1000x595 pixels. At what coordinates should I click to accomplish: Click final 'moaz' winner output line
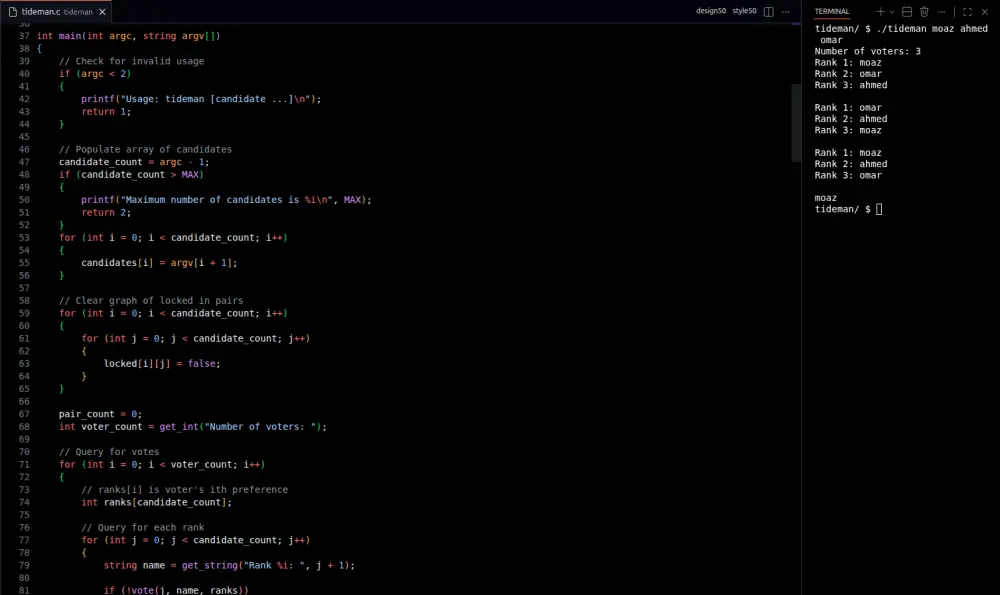pyautogui.click(x=825, y=198)
